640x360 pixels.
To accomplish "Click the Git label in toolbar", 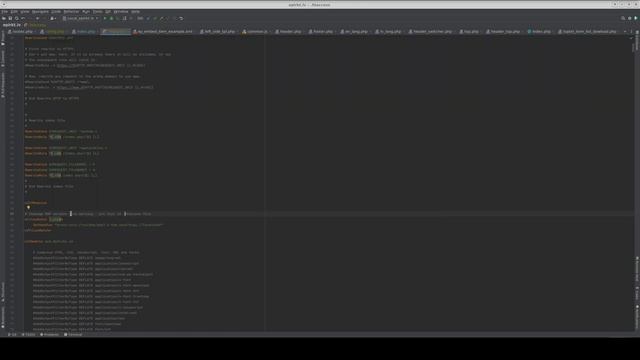I will point(140,18).
